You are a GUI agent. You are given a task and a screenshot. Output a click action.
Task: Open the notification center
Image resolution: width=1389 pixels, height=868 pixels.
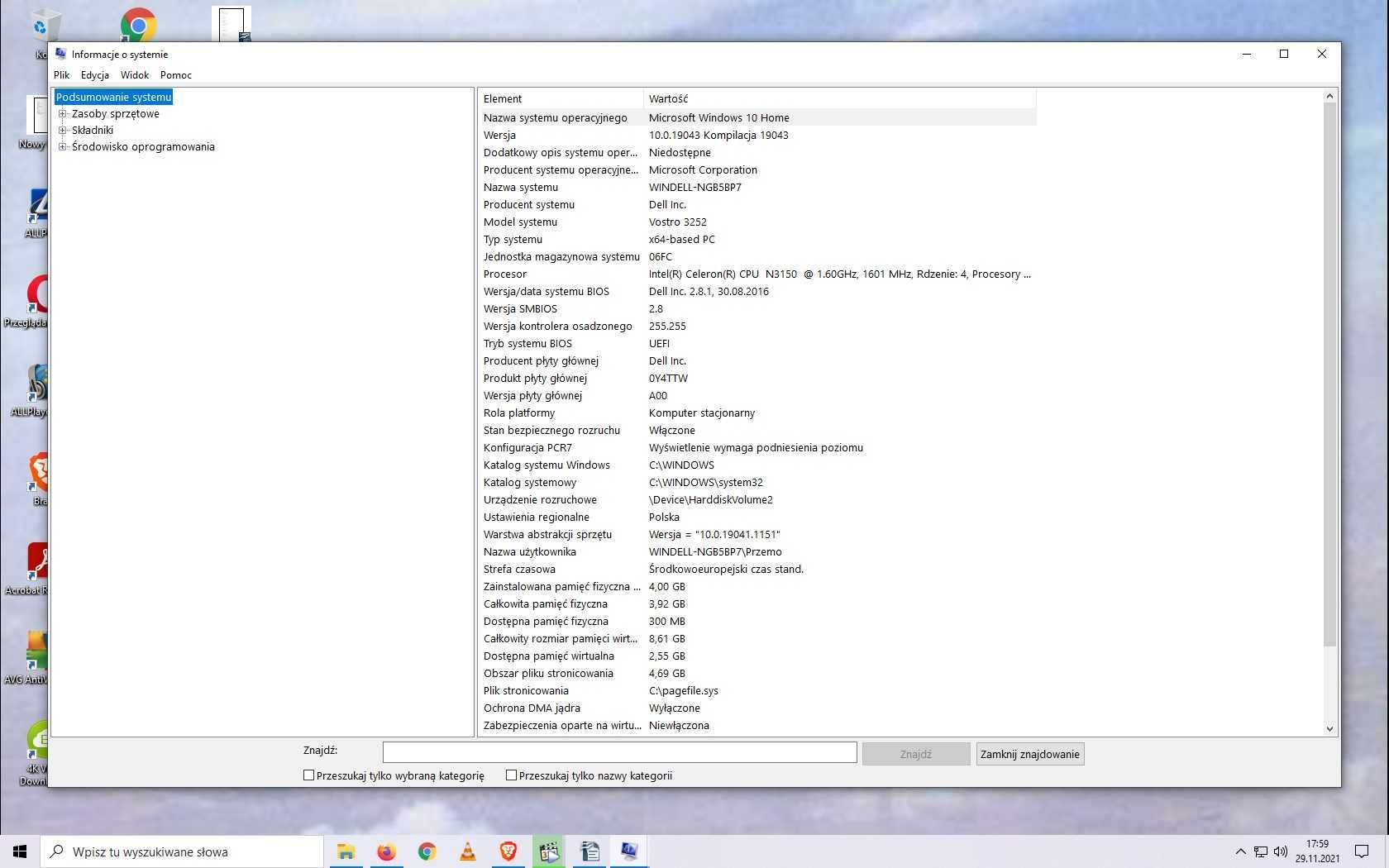tap(1361, 851)
